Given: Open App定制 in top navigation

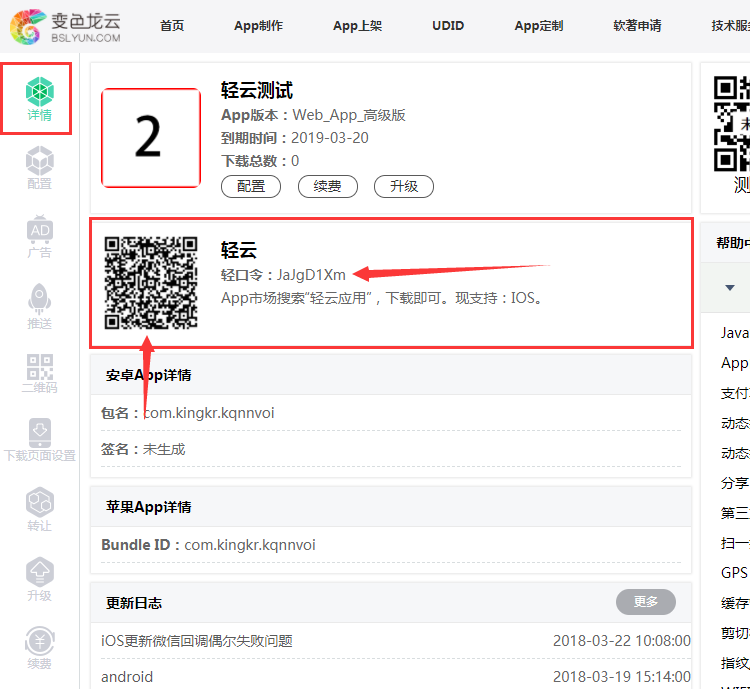Looking at the screenshot, I should tap(539, 26).
